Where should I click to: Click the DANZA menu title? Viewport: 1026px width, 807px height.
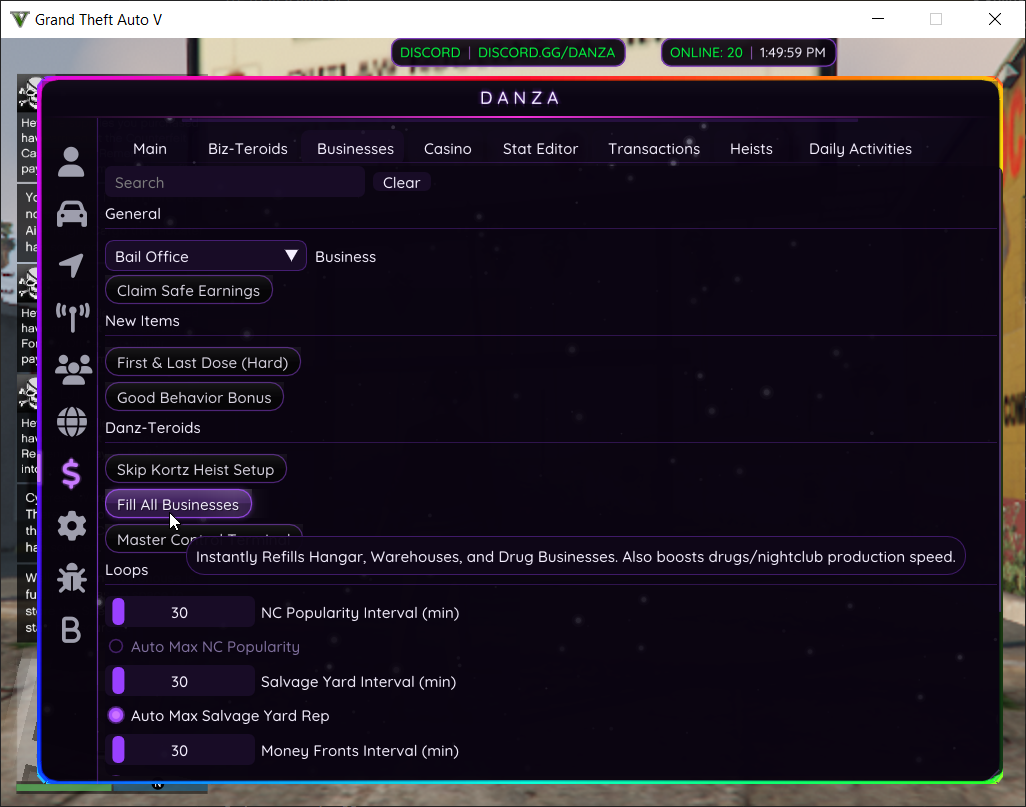[520, 98]
